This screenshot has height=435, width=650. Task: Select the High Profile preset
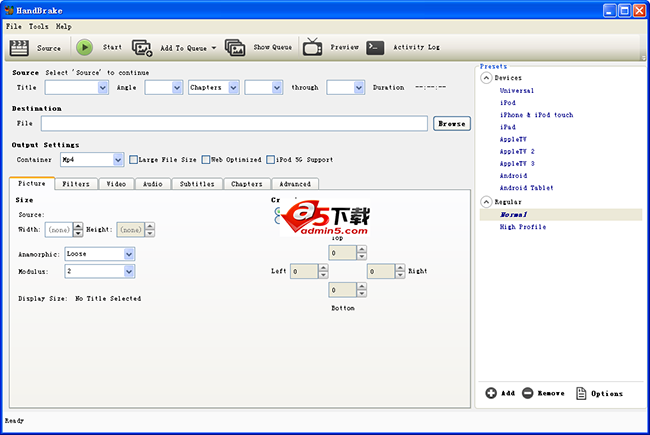(x=523, y=227)
